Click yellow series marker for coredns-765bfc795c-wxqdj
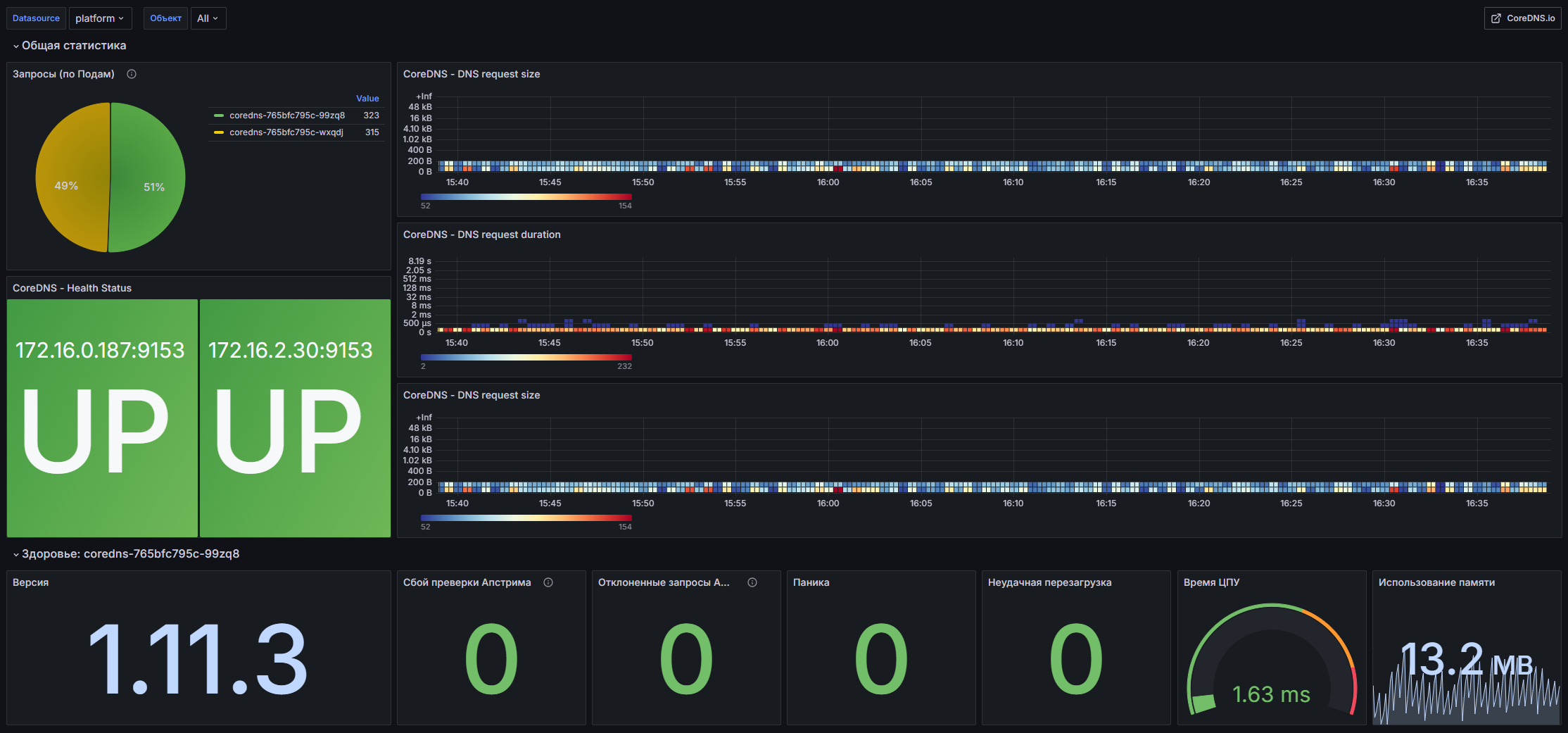Image resolution: width=1568 pixels, height=733 pixels. point(219,132)
